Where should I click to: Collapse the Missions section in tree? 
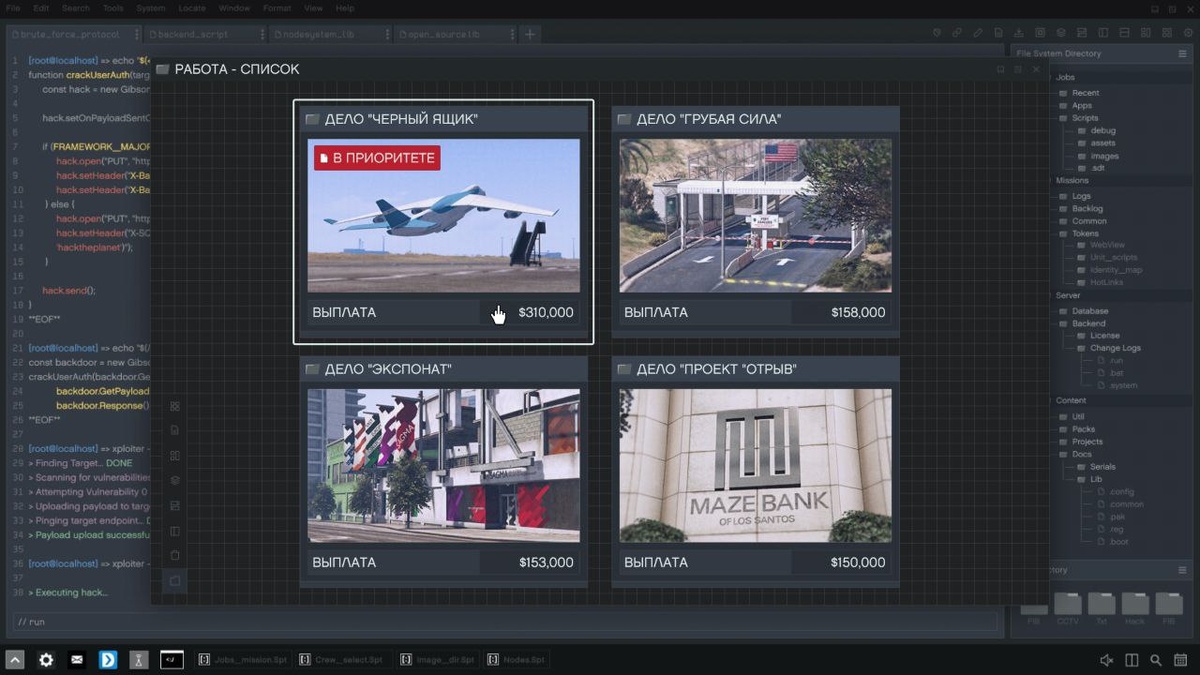click(1072, 181)
